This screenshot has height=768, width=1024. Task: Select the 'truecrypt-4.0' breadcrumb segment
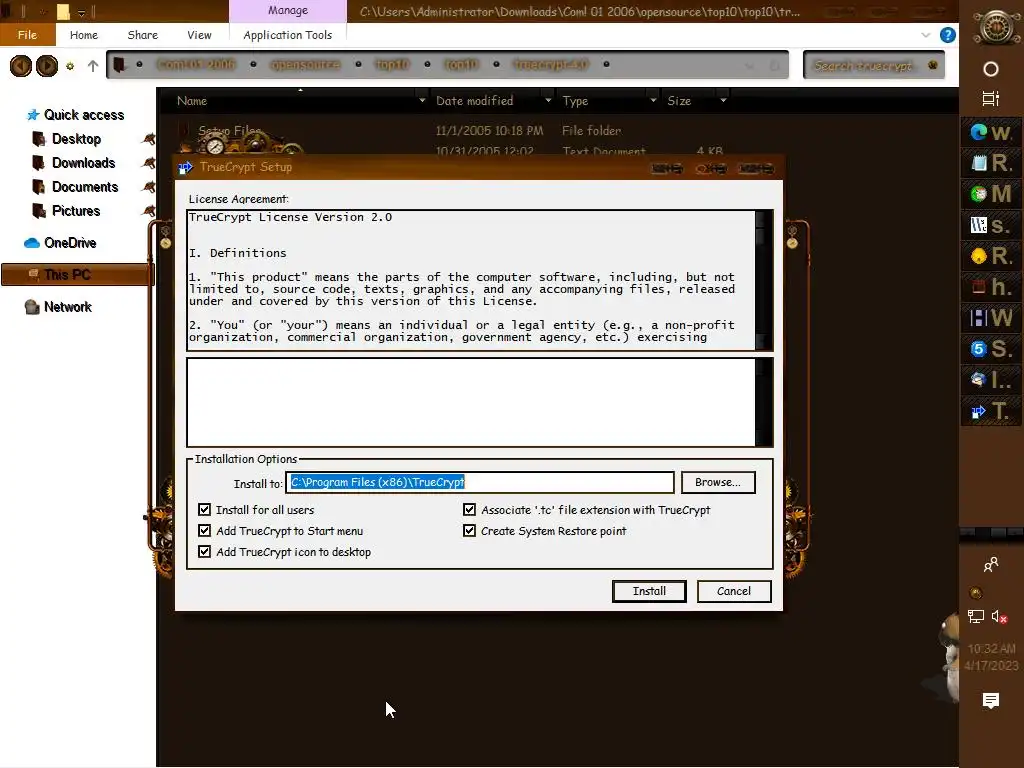tap(551, 65)
